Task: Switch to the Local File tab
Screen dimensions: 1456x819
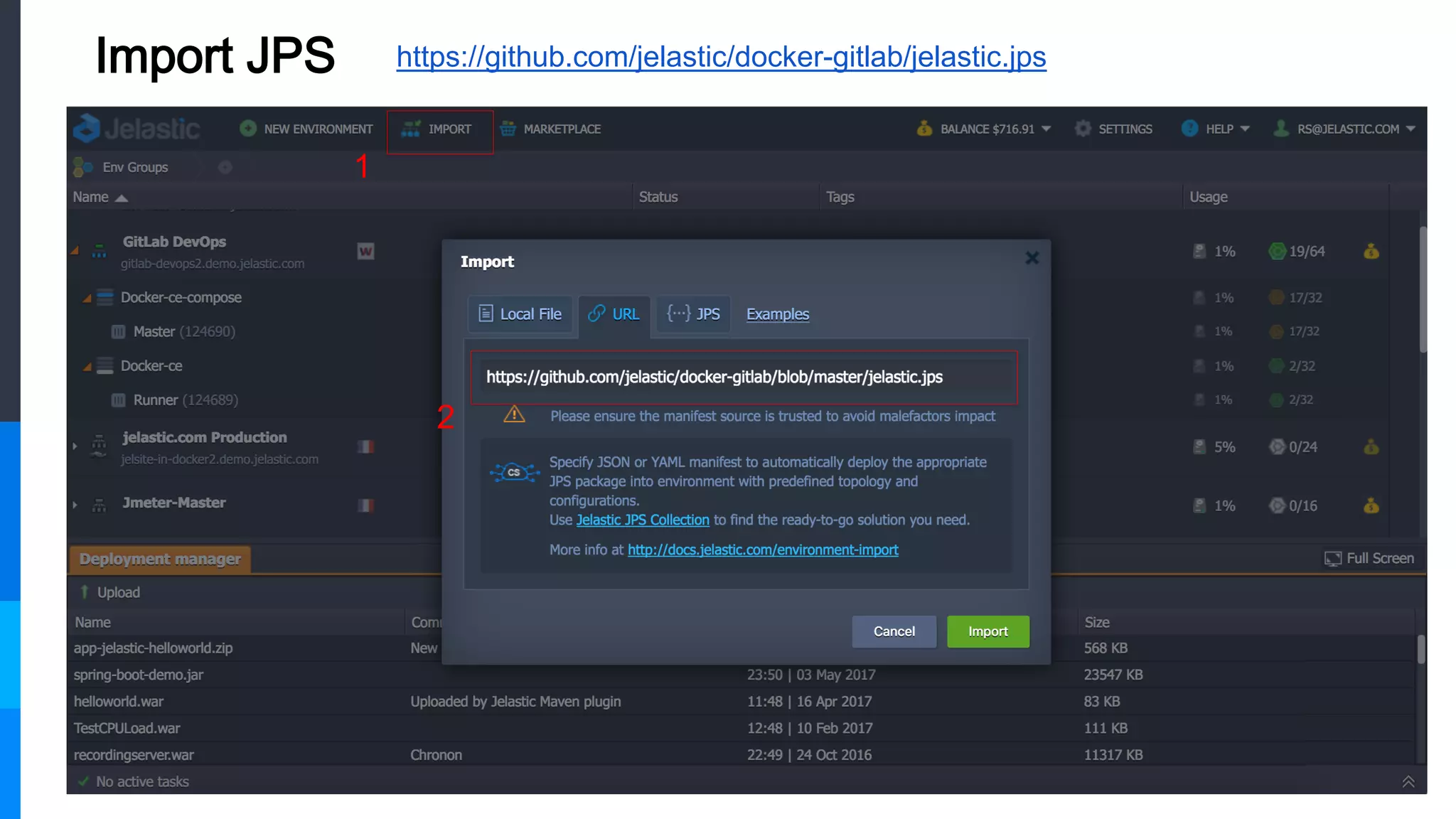Action: tap(520, 314)
